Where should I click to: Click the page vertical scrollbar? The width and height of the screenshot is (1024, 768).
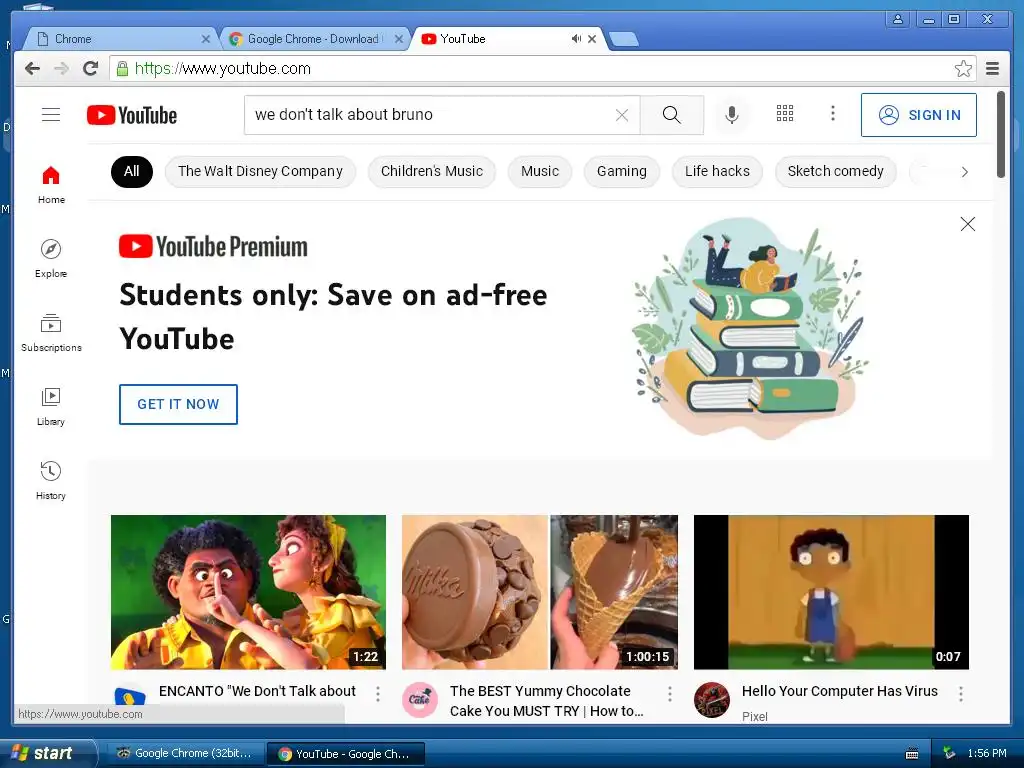1000,134
